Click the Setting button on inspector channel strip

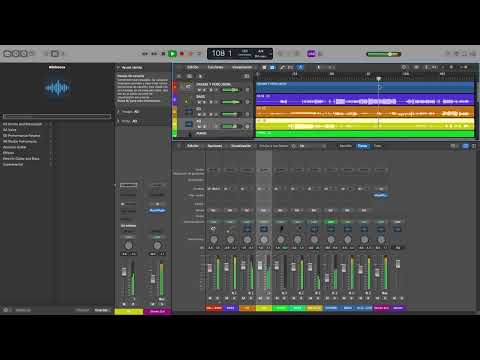point(128,185)
